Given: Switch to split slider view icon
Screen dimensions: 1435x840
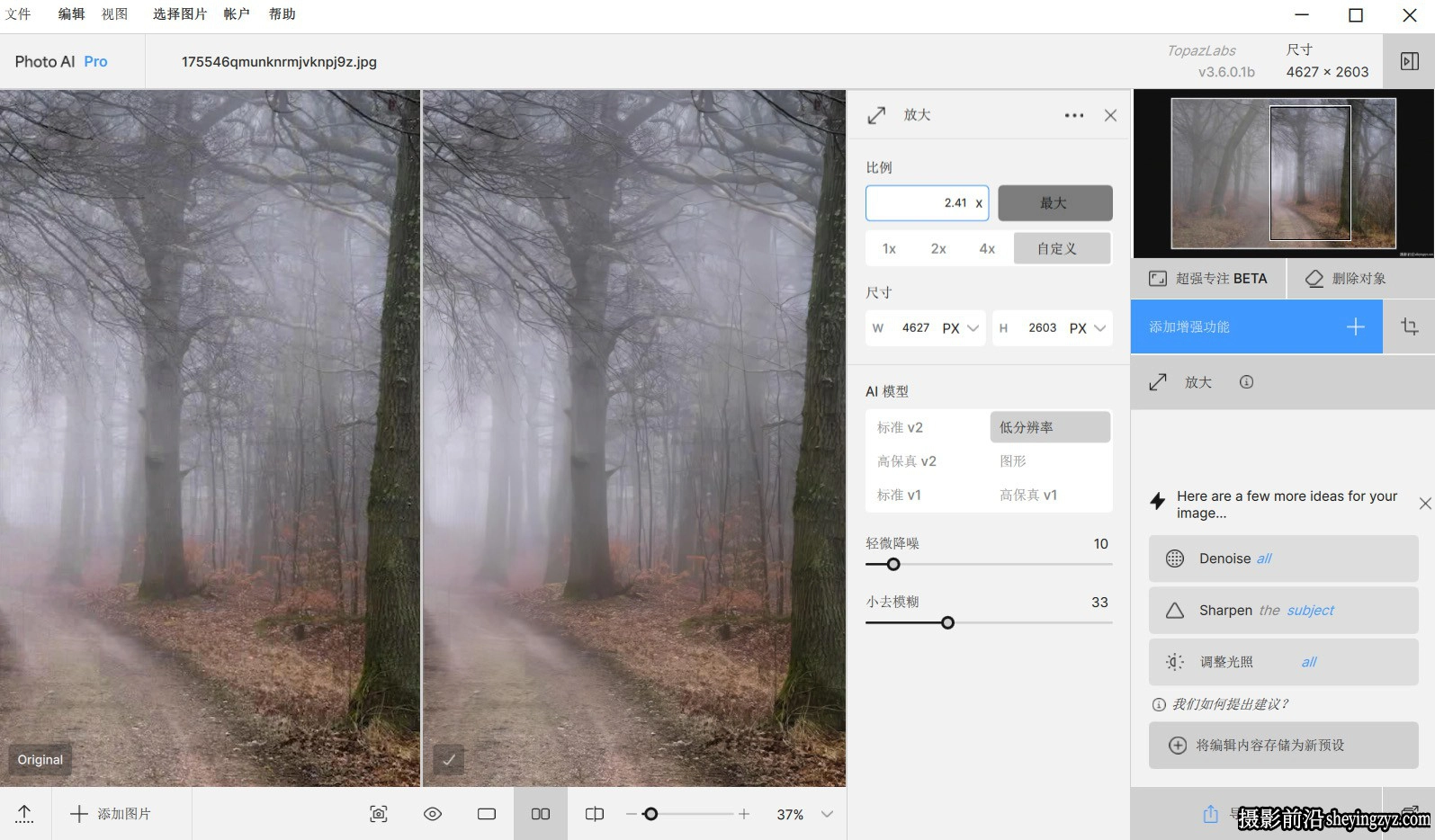Looking at the screenshot, I should 595,814.
